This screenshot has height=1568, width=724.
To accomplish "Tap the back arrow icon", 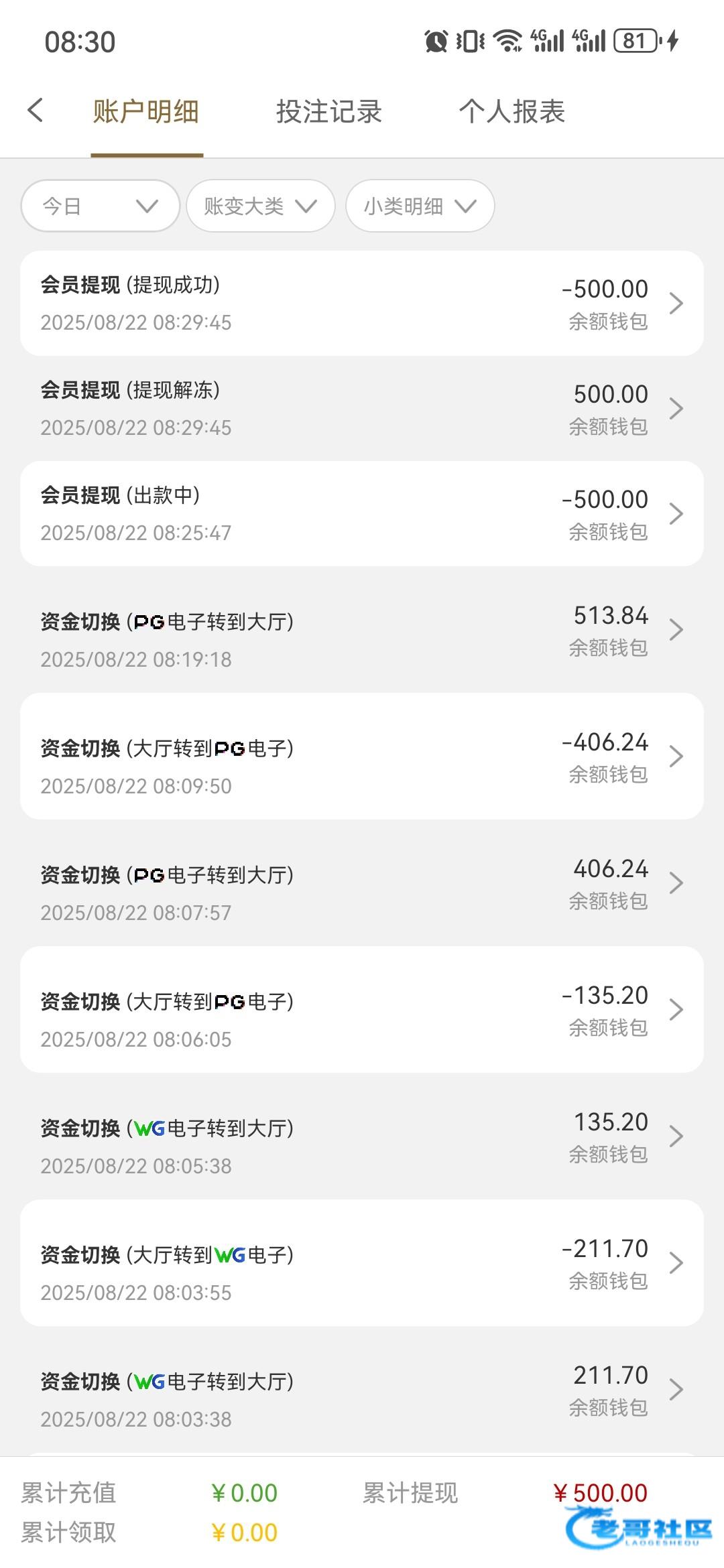I will (36, 111).
